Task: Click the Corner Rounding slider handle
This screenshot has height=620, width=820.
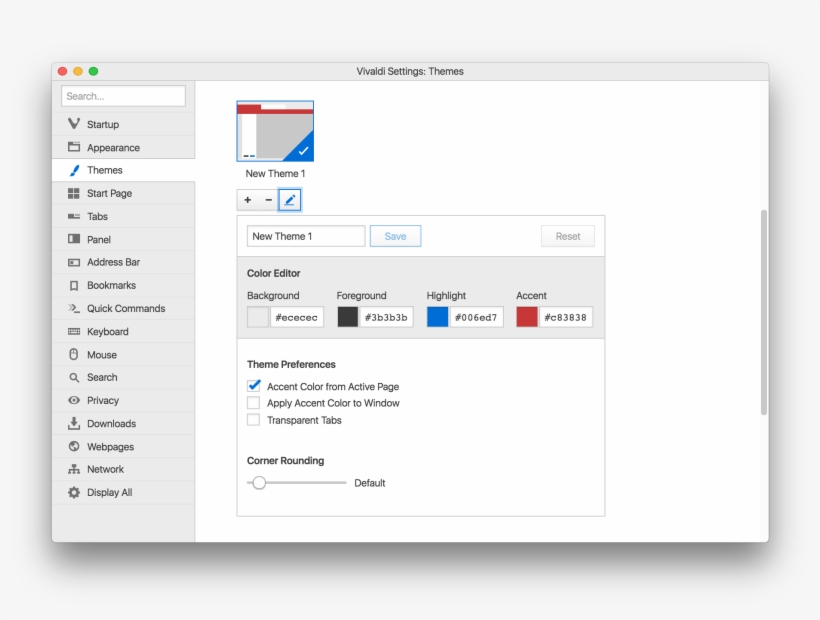Action: [x=259, y=483]
